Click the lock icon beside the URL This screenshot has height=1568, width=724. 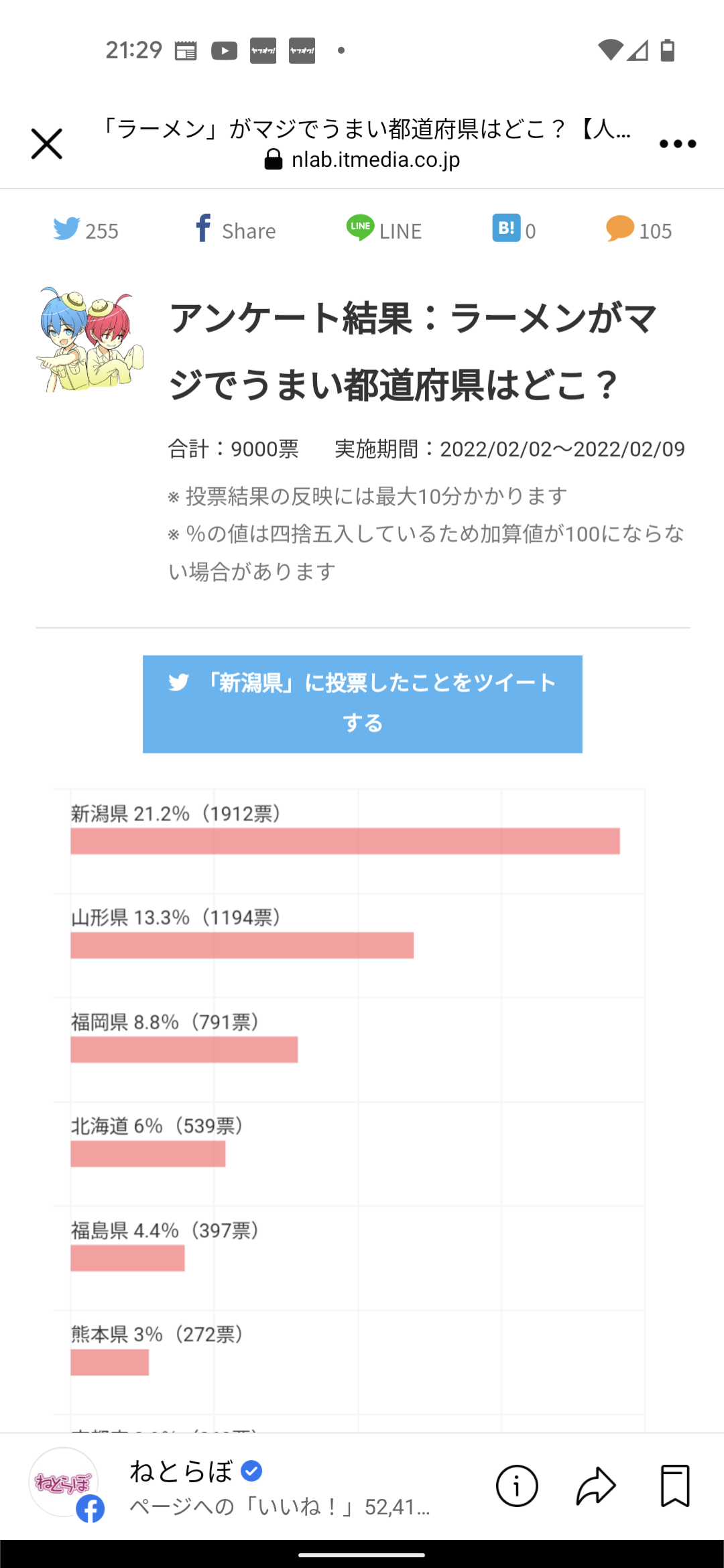[274, 160]
